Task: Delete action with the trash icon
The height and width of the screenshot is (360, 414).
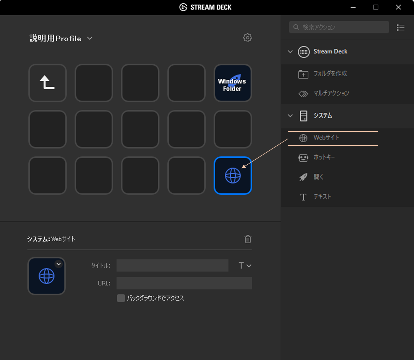Action: (x=248, y=239)
